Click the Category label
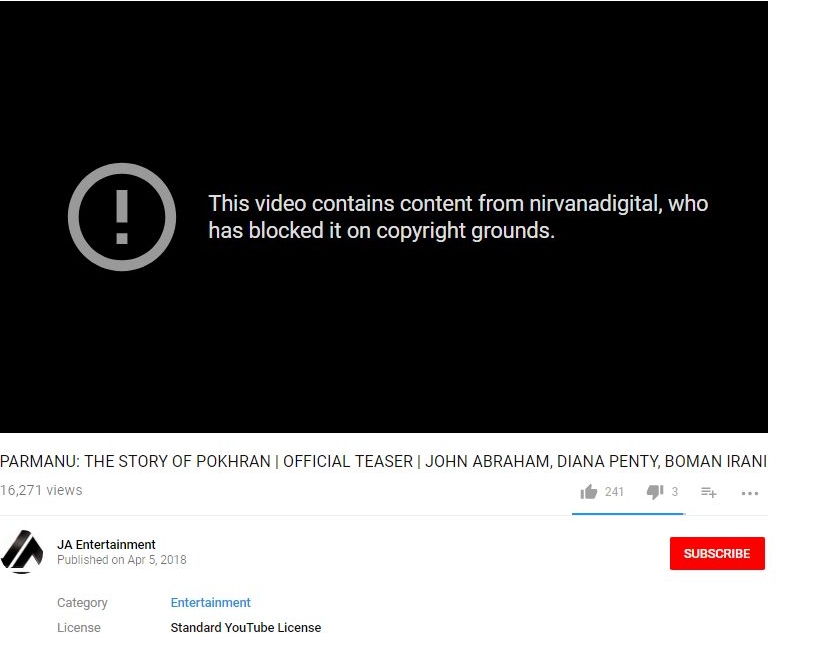835x652 pixels. 82,603
